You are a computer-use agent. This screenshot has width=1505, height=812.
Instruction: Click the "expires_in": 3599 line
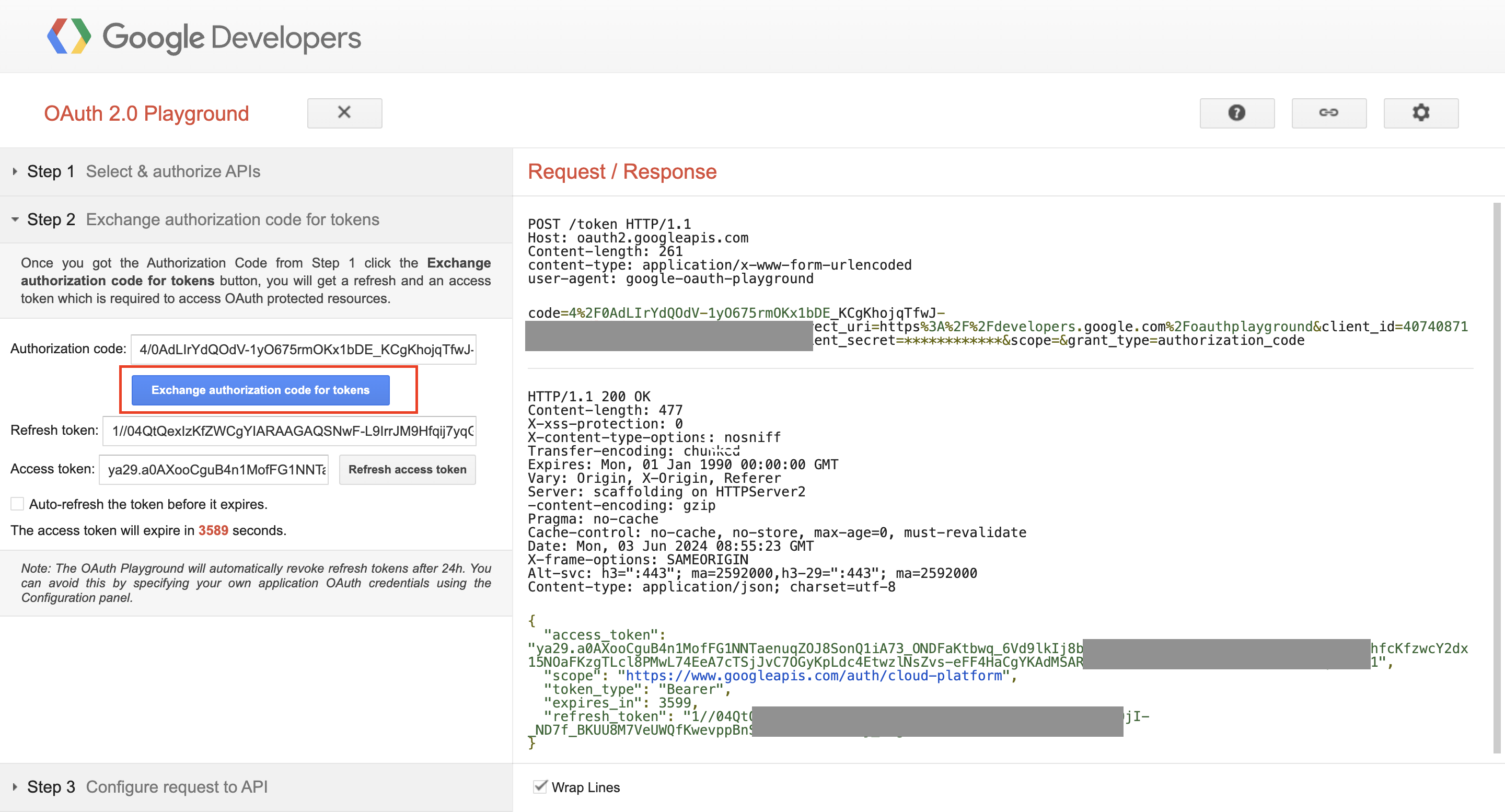pyautogui.click(x=620, y=703)
